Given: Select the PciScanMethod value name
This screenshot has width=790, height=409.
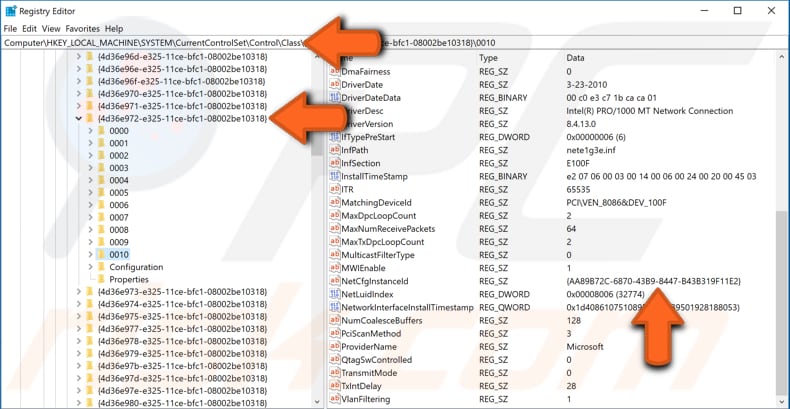Looking at the screenshot, I should (x=371, y=333).
